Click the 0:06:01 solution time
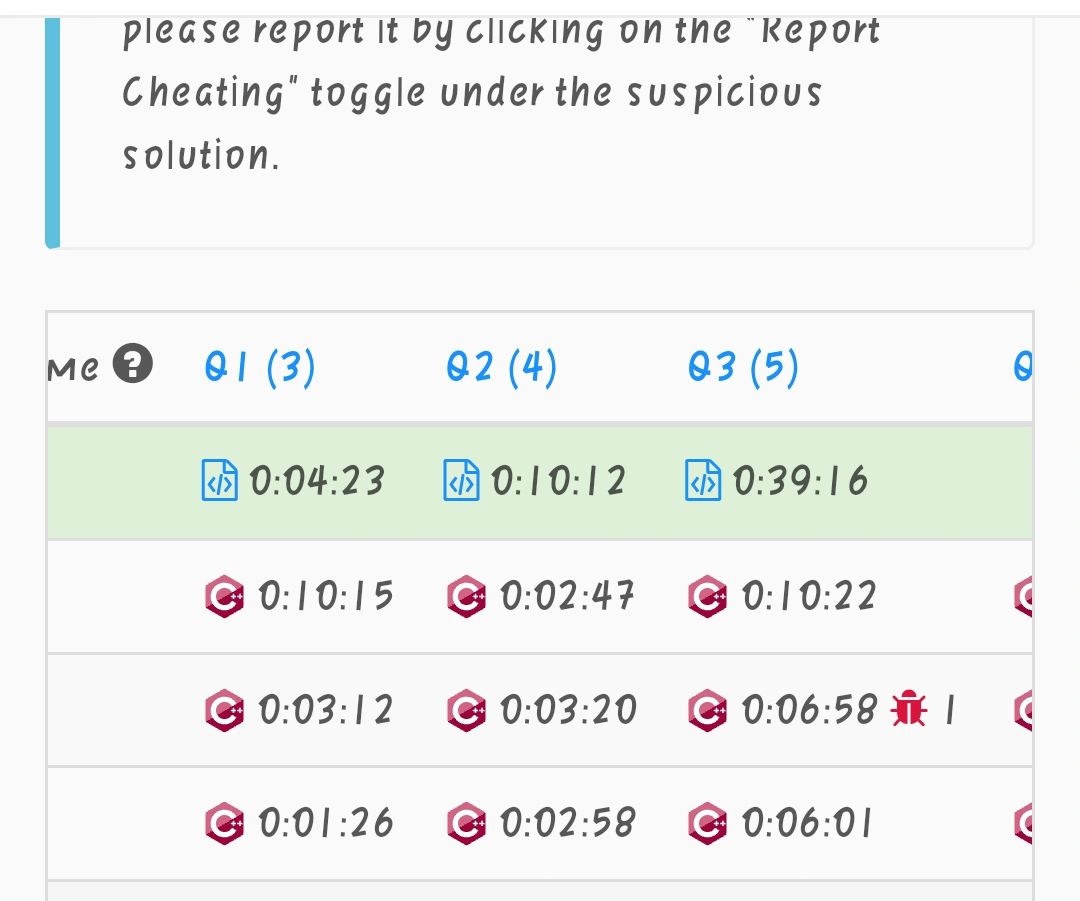Screen dimensions: 1080x901 [807, 823]
